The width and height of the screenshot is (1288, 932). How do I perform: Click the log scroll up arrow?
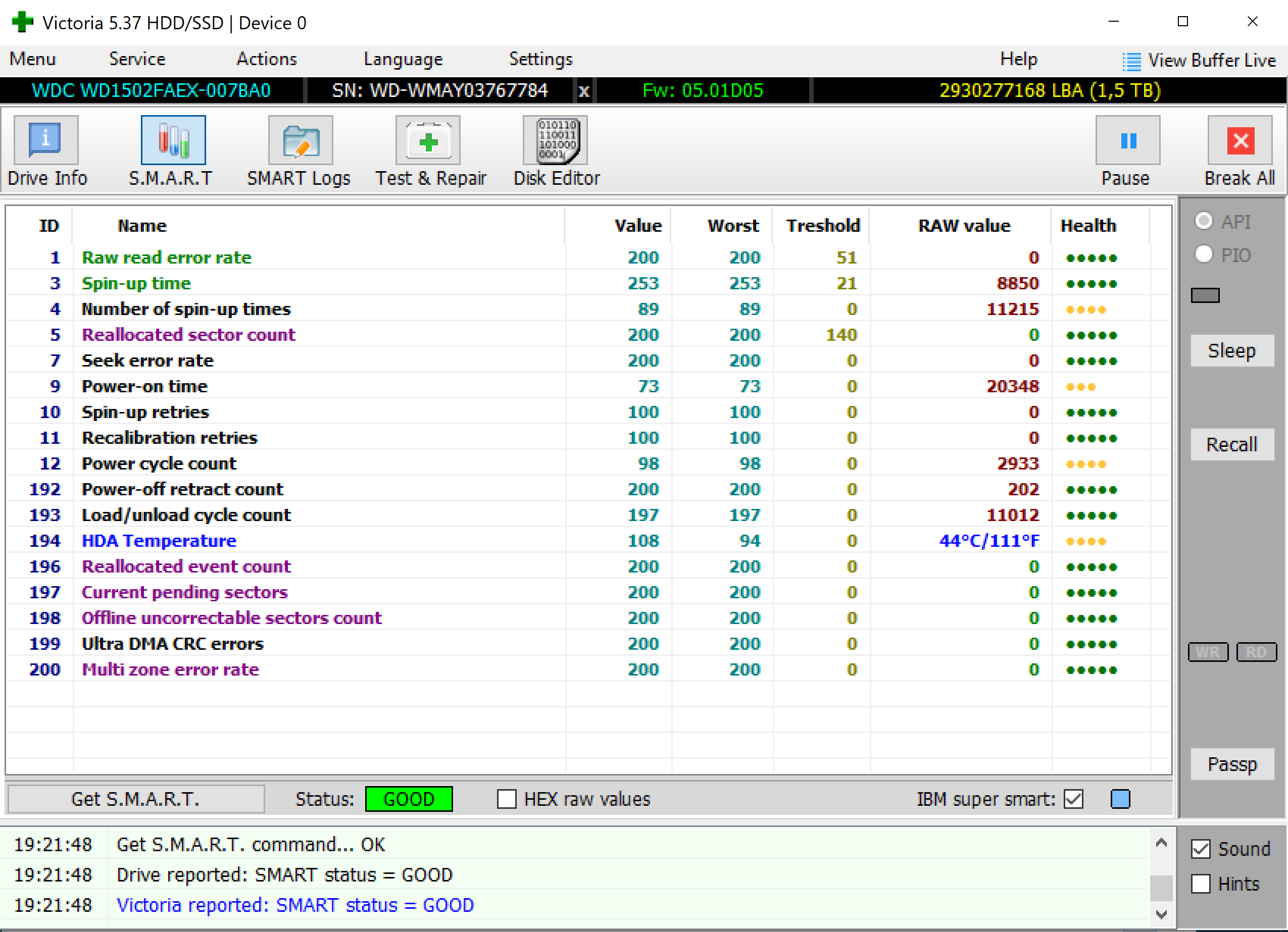coord(1161,843)
